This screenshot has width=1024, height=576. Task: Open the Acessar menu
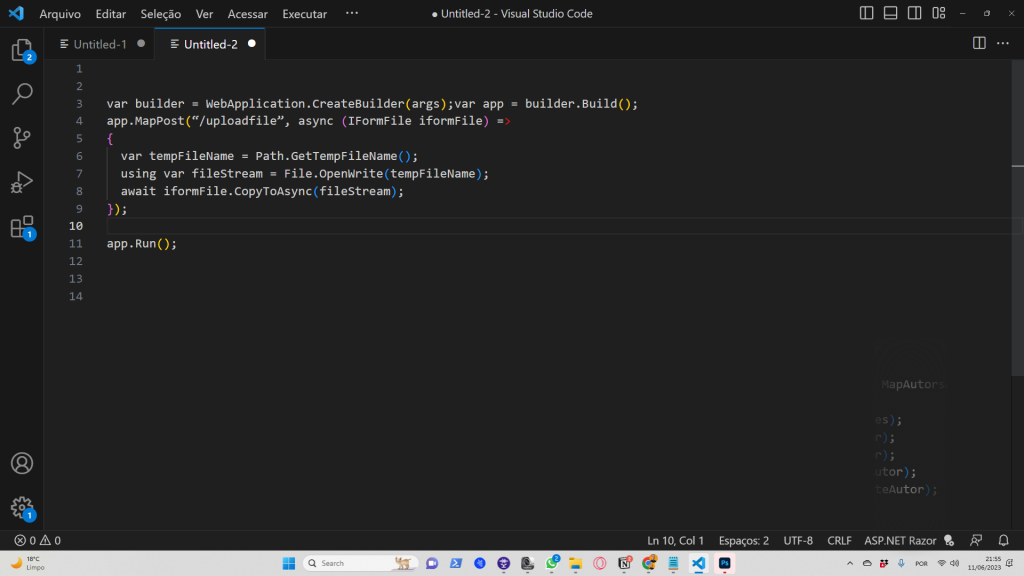pyautogui.click(x=248, y=14)
